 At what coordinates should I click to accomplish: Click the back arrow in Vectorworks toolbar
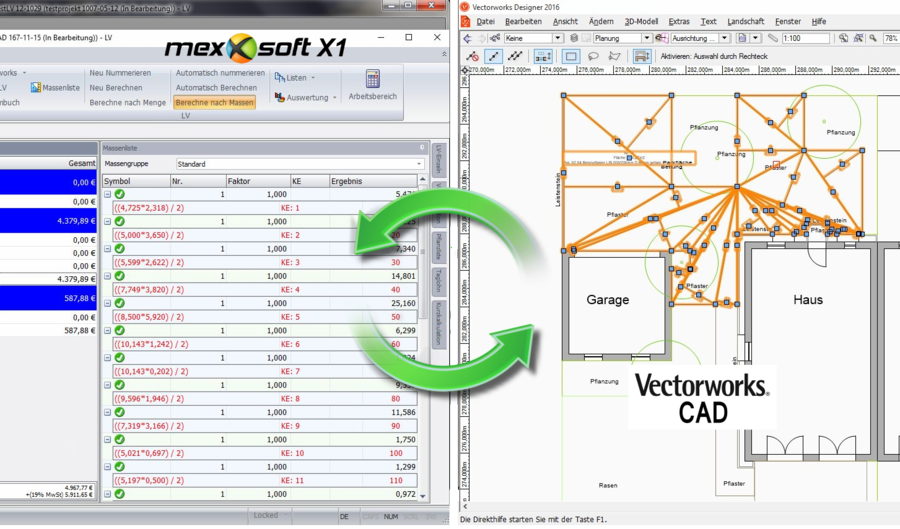[x=466, y=38]
